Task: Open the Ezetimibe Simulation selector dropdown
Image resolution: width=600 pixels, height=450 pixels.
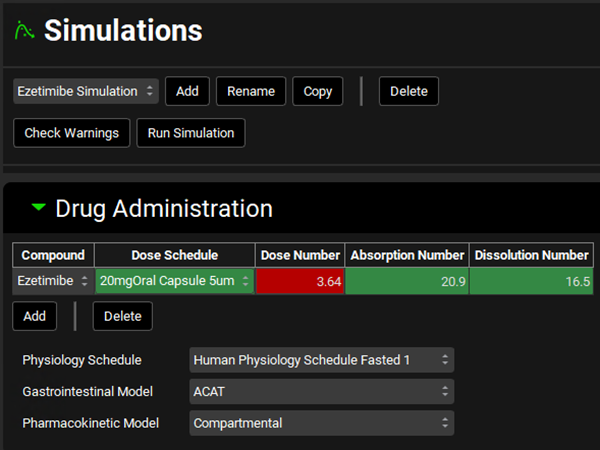Action: pos(86,91)
